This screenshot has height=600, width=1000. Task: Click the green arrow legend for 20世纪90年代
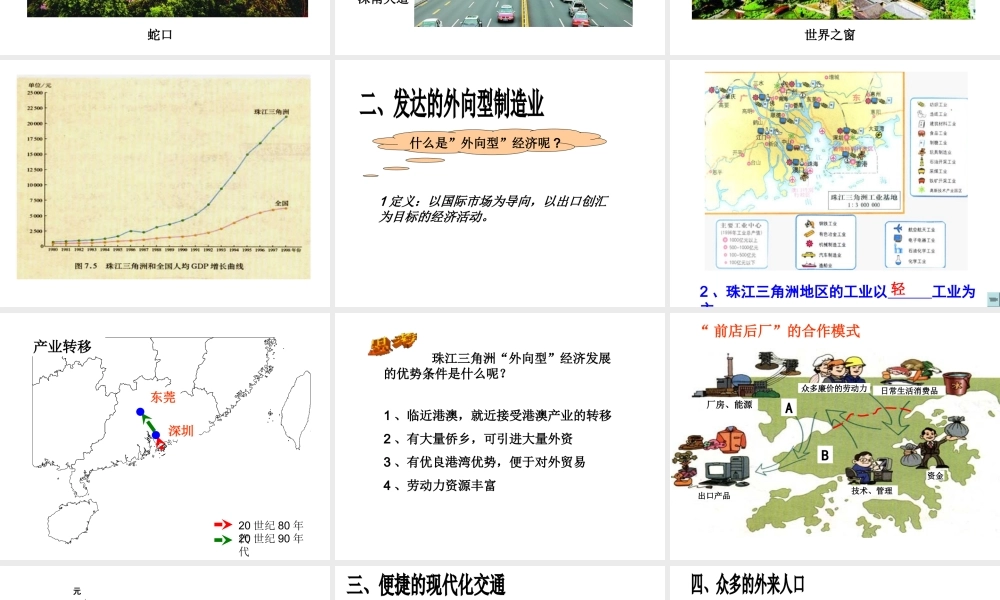click(223, 539)
